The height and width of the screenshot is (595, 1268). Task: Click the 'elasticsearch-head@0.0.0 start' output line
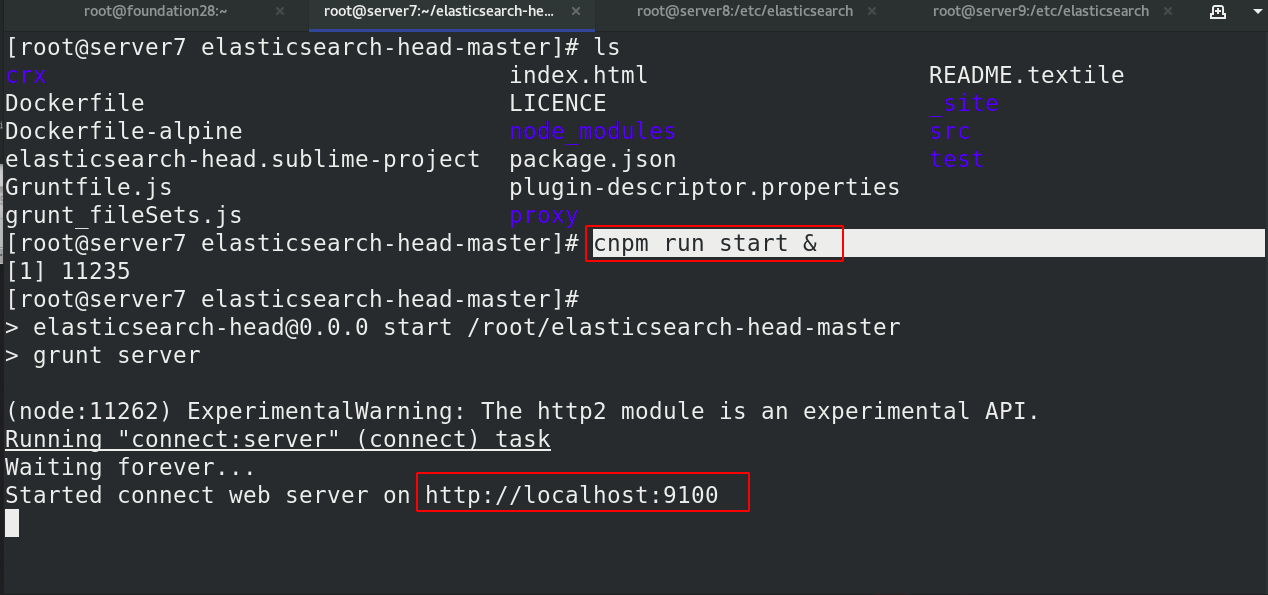[453, 328]
